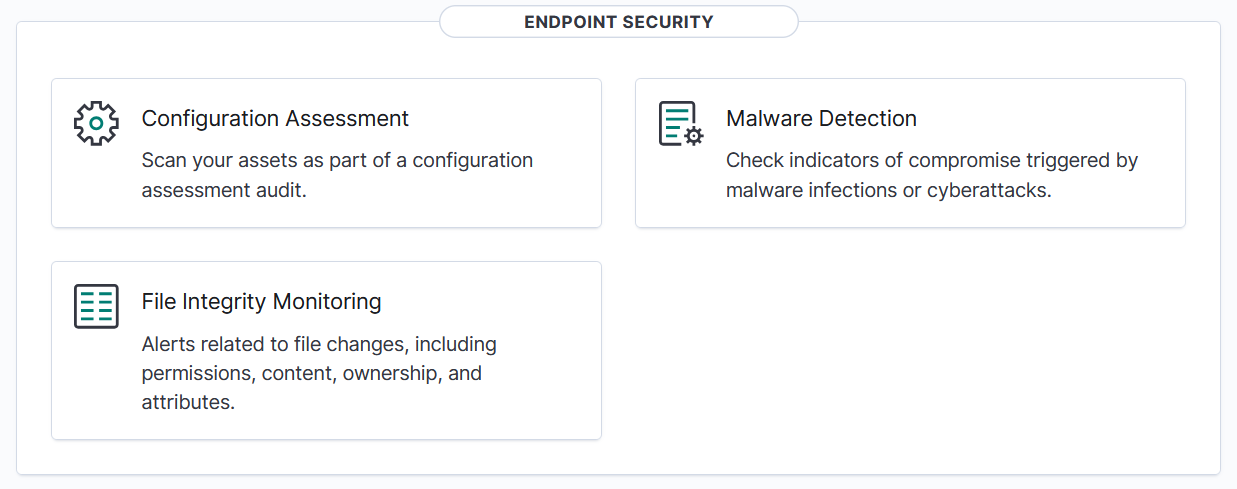Image resolution: width=1237 pixels, height=489 pixels.
Task: Click the Endpoint Security section header
Action: 618,22
